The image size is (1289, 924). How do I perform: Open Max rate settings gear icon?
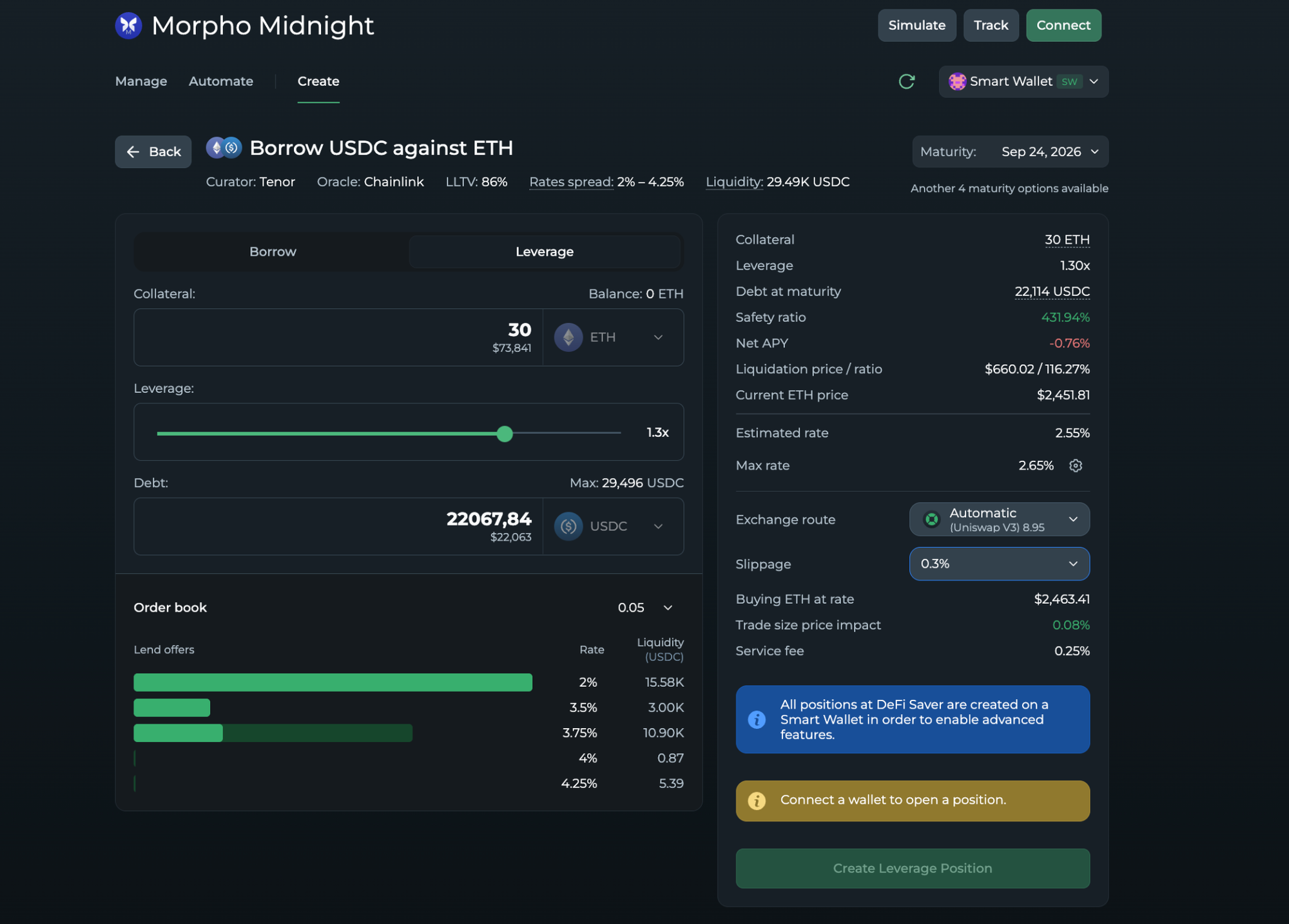click(1076, 465)
